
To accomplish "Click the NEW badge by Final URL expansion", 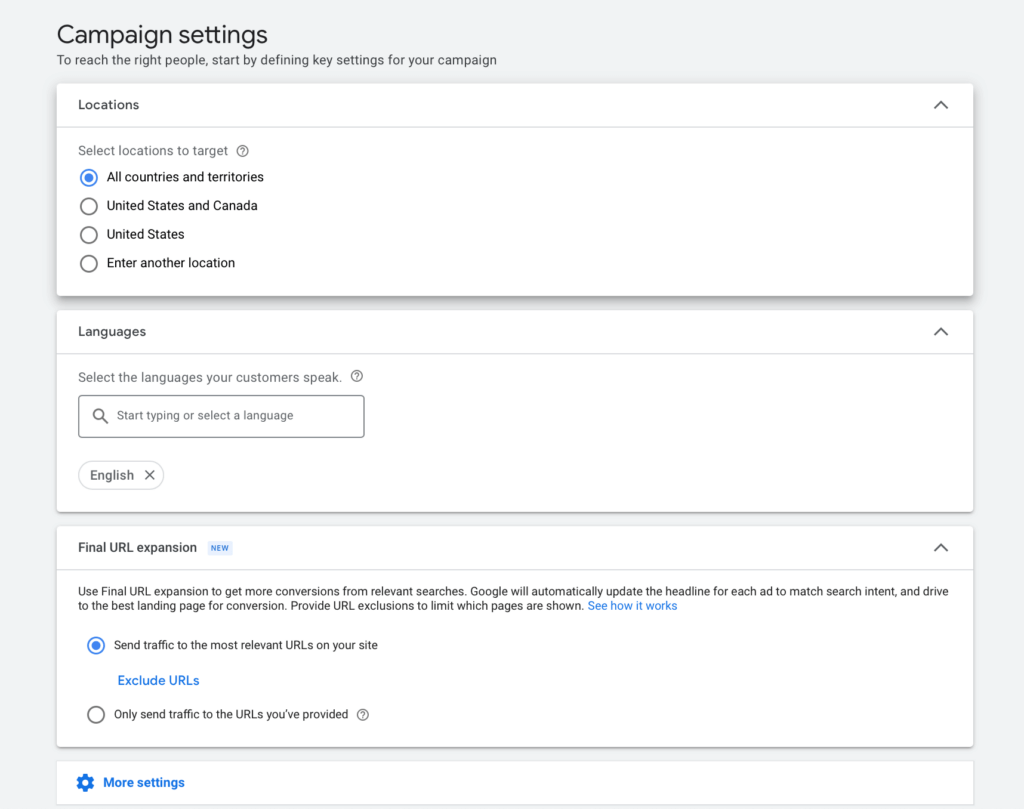I will pyautogui.click(x=220, y=548).
